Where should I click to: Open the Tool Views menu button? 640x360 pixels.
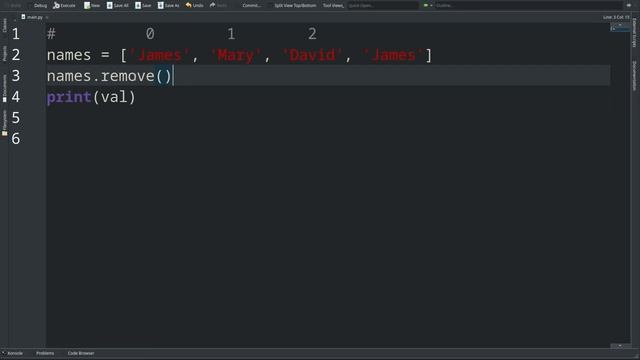(x=333, y=5)
